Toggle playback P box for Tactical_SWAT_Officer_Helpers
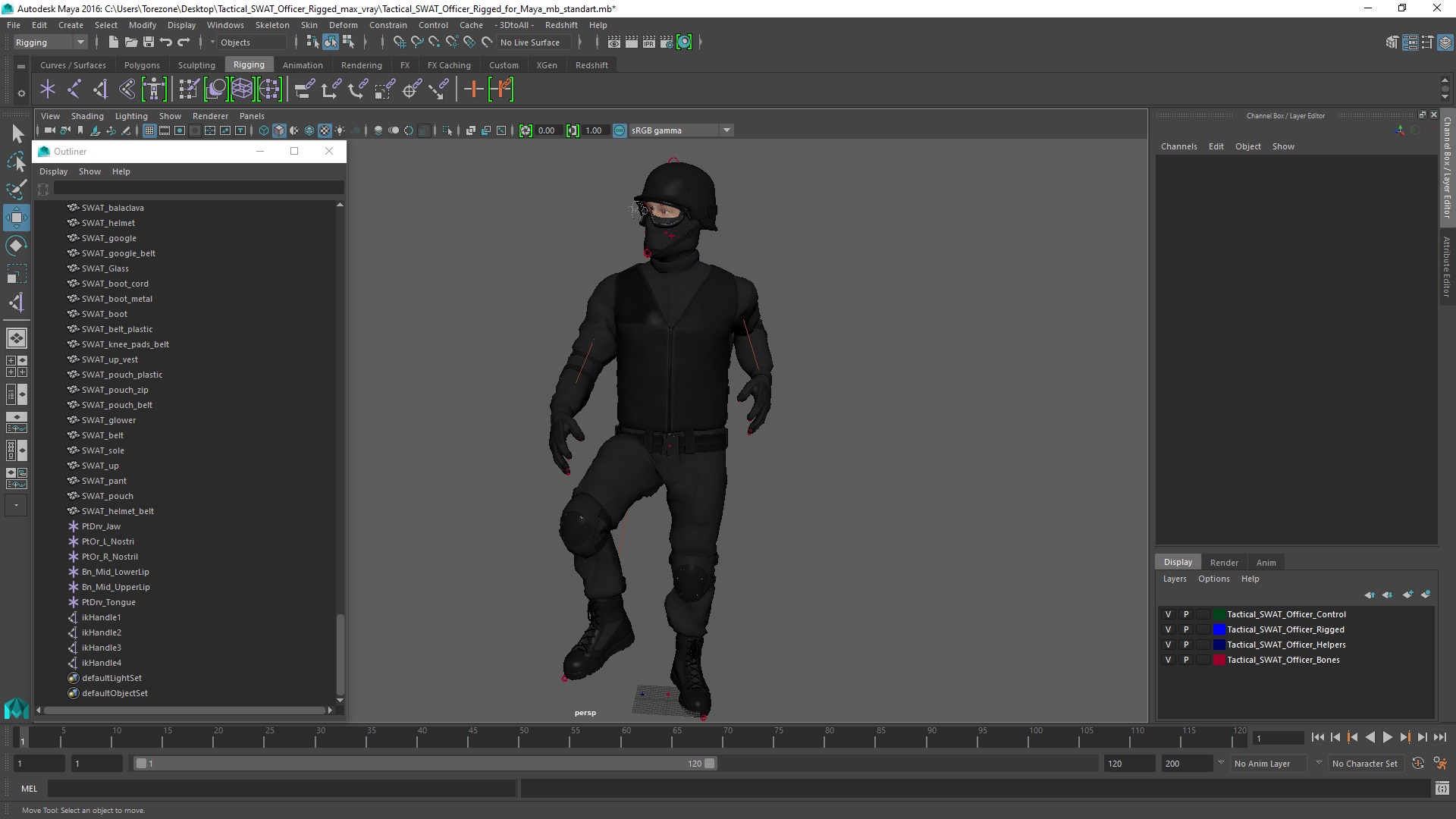The image size is (1456, 819). (x=1186, y=645)
